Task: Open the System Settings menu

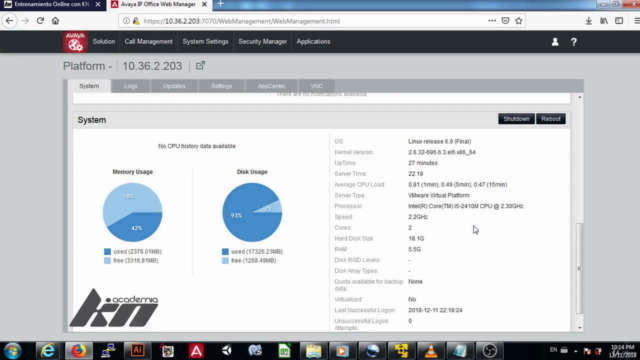Action: [x=205, y=42]
